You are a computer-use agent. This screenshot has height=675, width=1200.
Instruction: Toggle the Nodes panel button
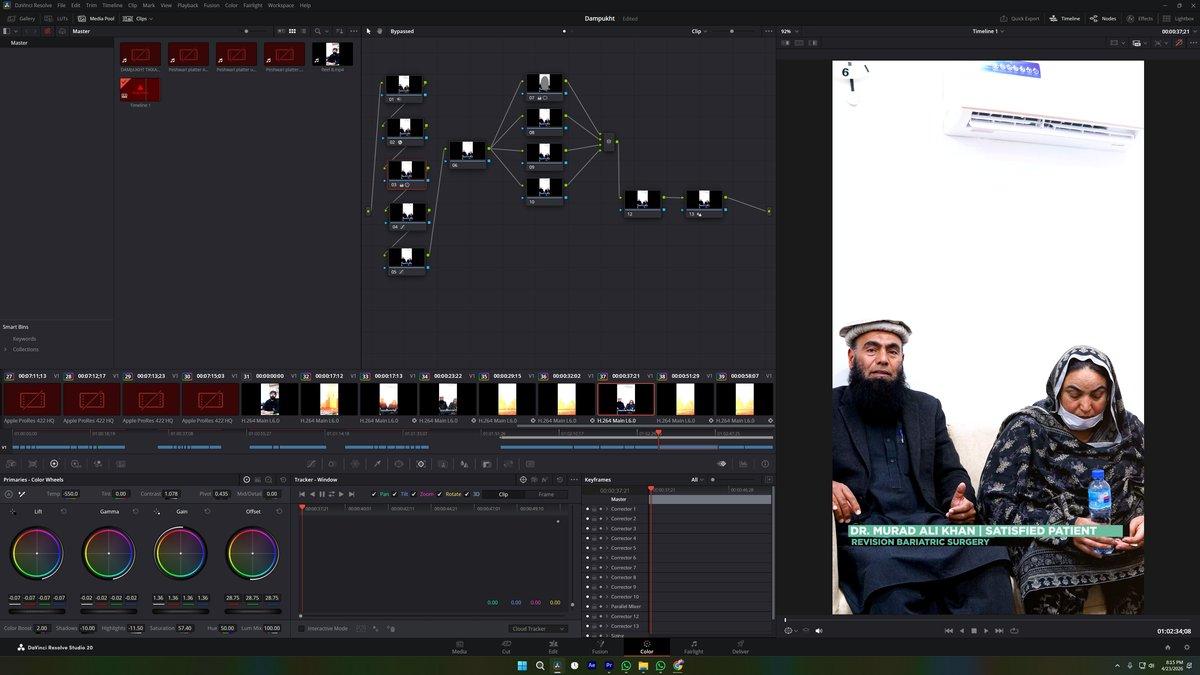(1104, 18)
